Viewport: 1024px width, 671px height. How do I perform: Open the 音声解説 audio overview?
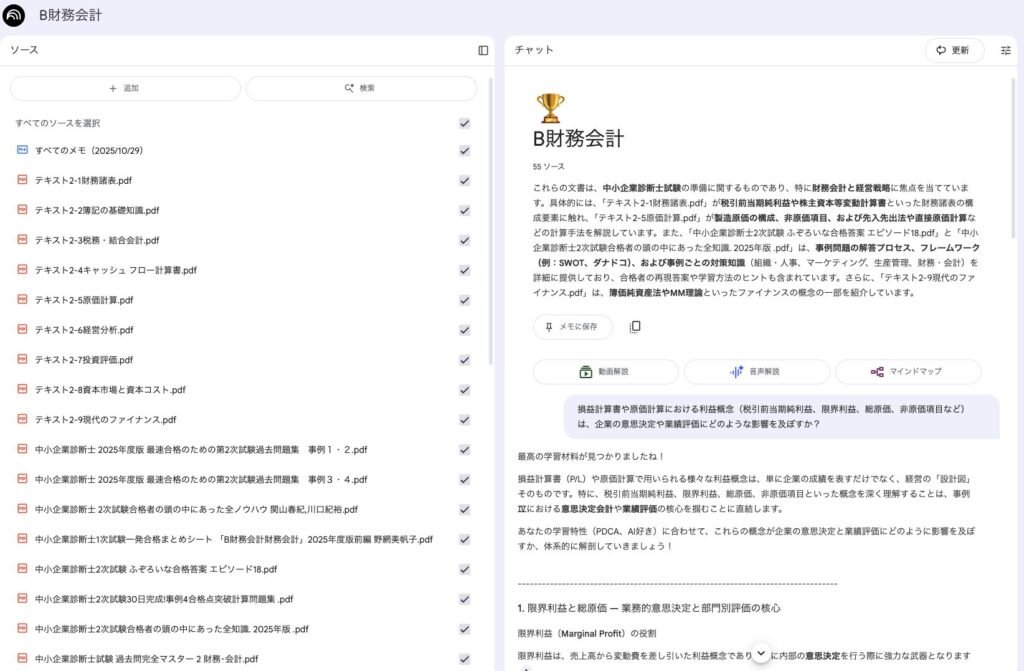pos(756,372)
